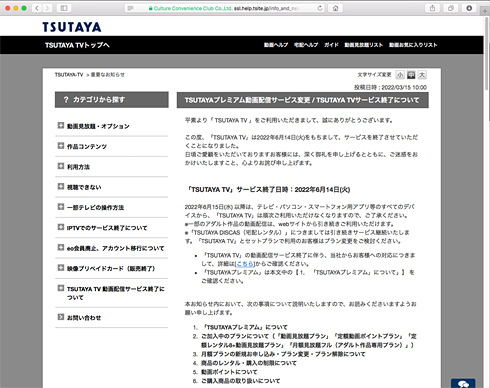Screen dimensions: 490x388
Task: Open 宅配ヘルプ in the navigation bar
Action: pos(306,45)
